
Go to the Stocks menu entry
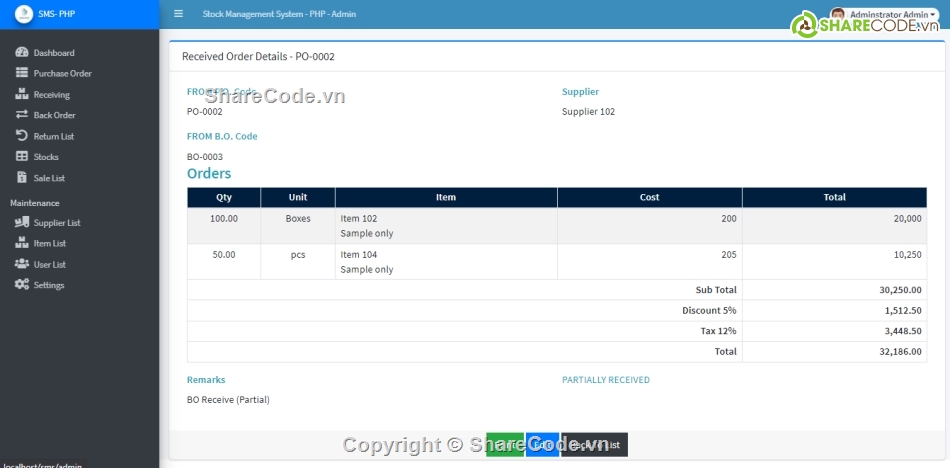pos(46,157)
